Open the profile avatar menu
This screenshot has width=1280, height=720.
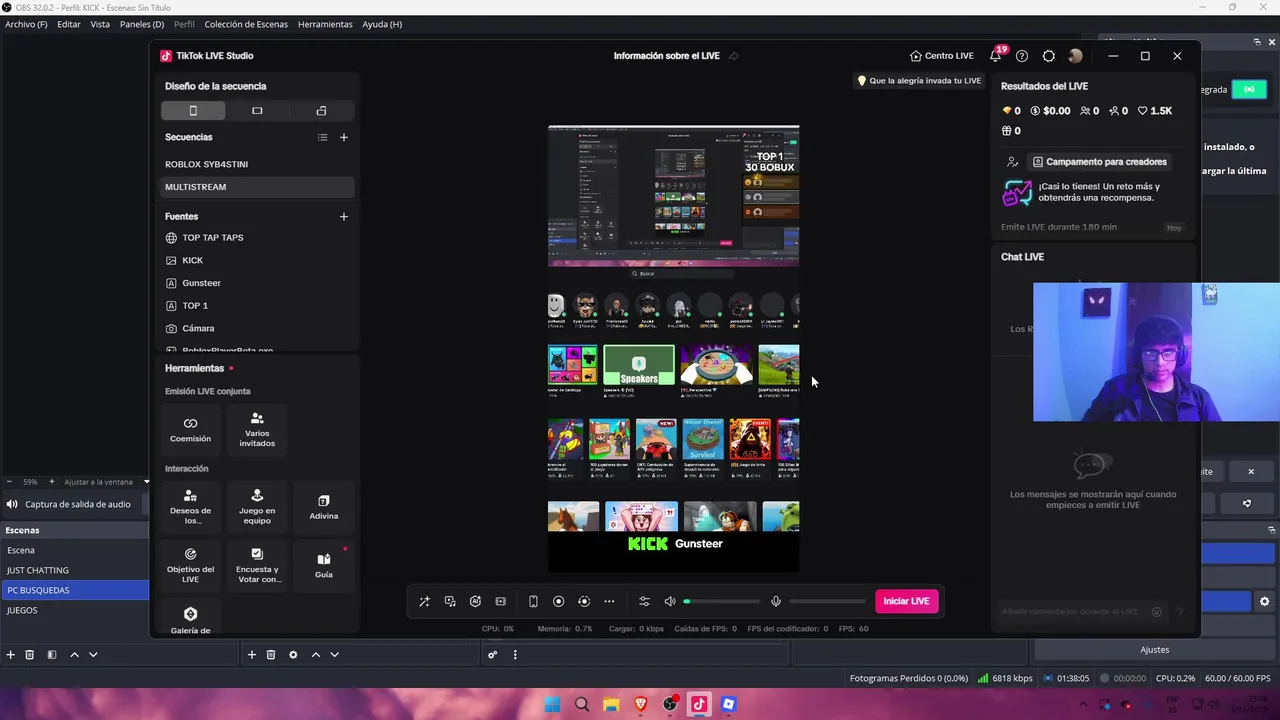coord(1075,56)
